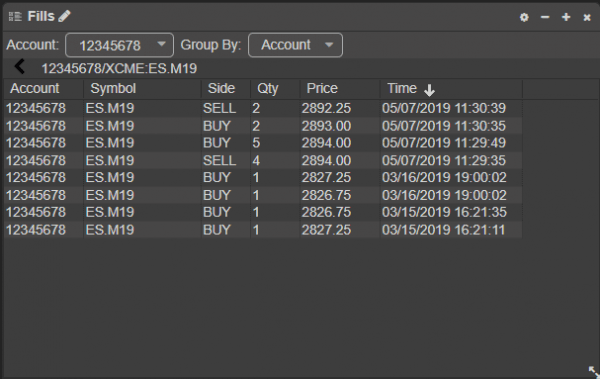Click Qty 5 cell

tap(256, 143)
